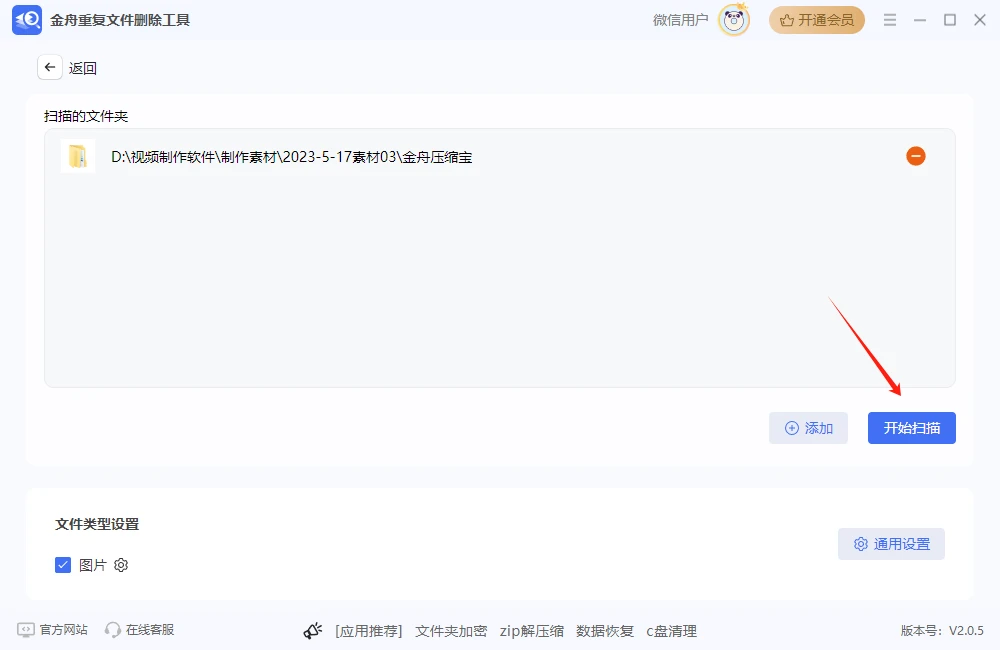The image size is (1000, 650).
Task: Minimize the window
Action: pos(920,20)
